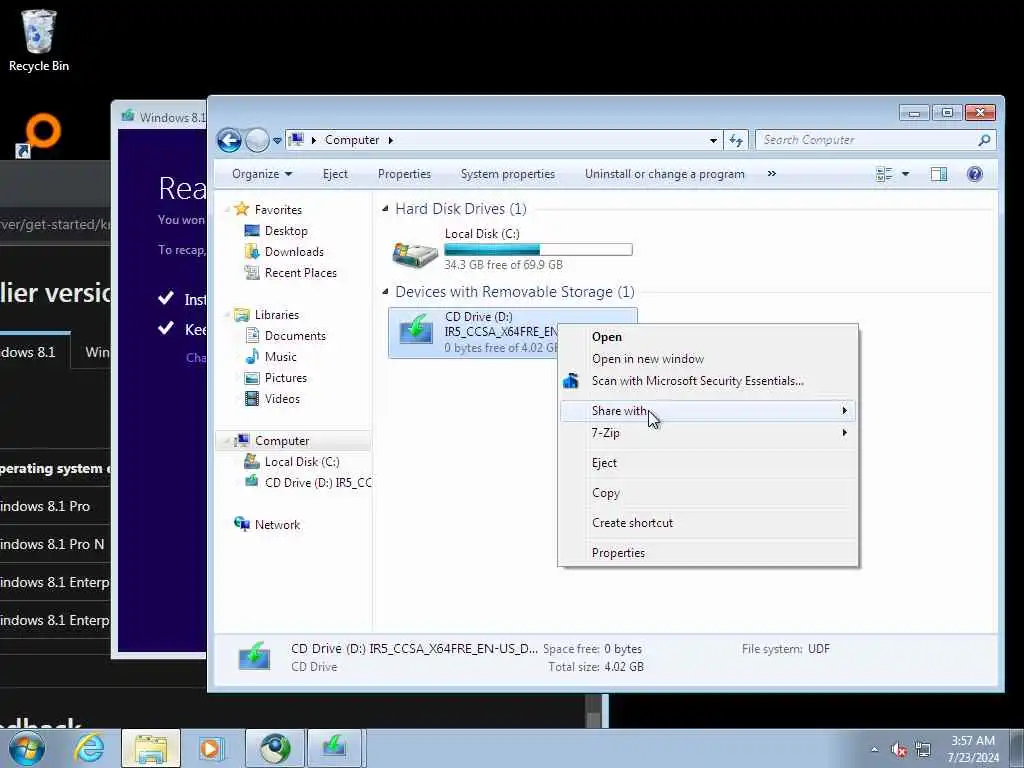The width and height of the screenshot is (1024, 768).
Task: Switch to Windows 8.1 setup taskbar button
Action: click(334, 748)
